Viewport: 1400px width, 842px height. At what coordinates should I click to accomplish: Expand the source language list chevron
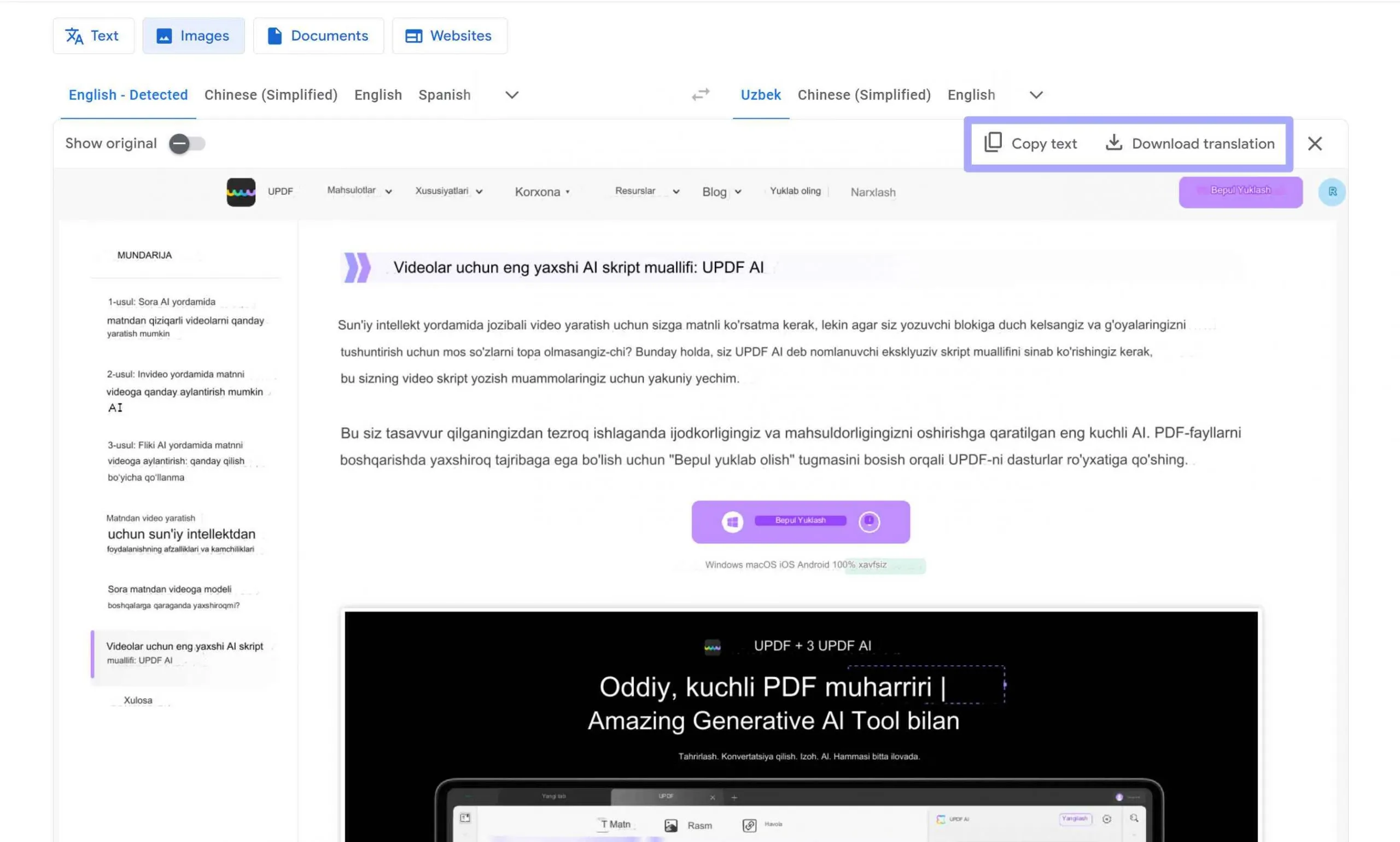[511, 95]
